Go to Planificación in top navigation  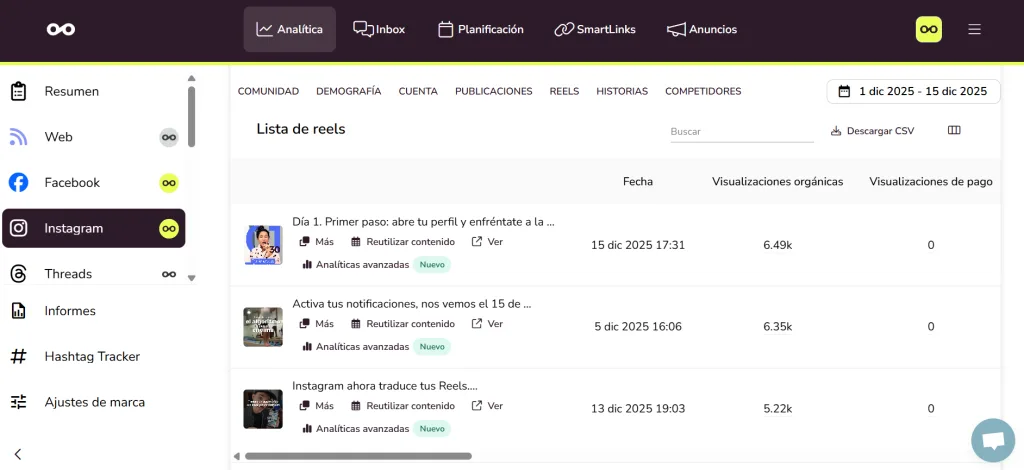coord(481,29)
